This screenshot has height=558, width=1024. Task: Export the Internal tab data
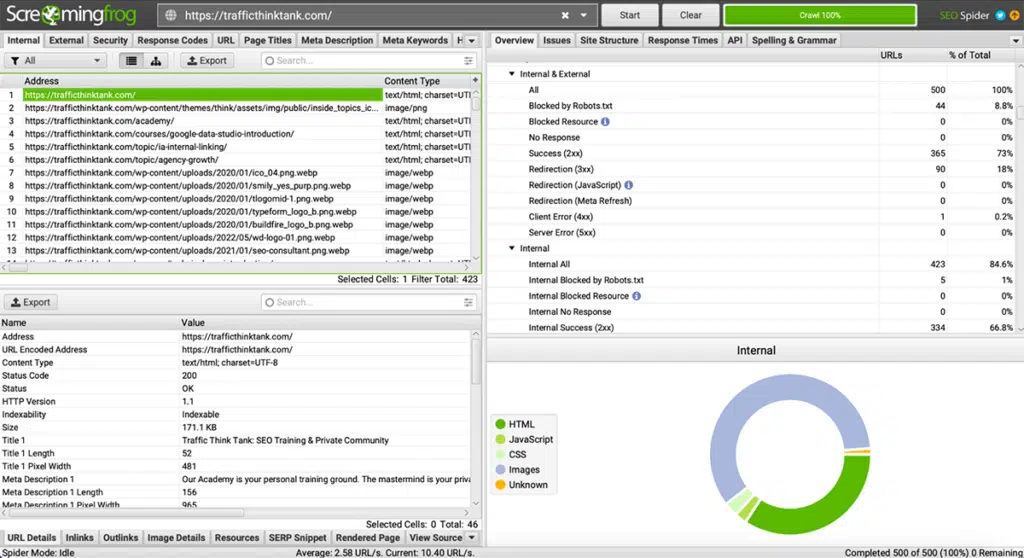click(207, 61)
